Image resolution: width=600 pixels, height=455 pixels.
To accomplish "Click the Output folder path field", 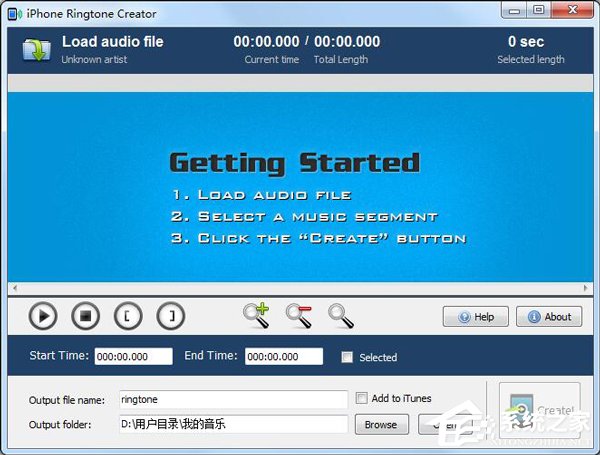I will point(233,424).
